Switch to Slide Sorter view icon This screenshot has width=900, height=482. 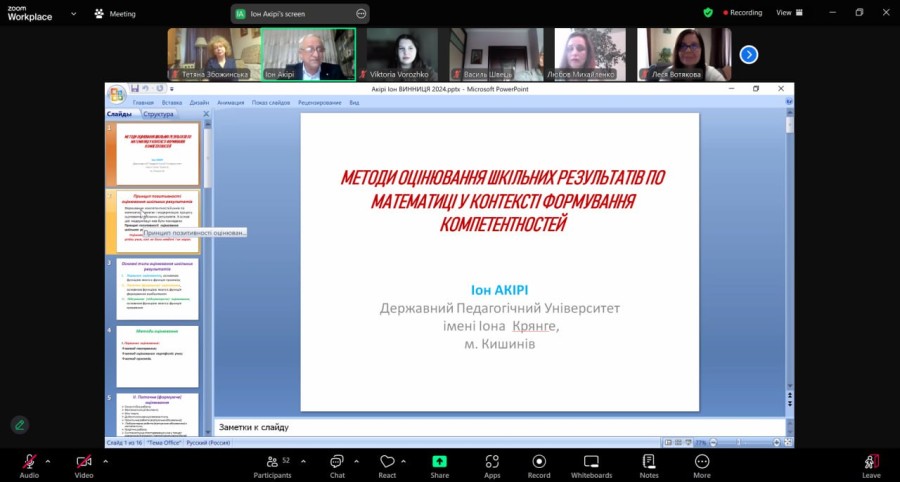pyautogui.click(x=677, y=442)
